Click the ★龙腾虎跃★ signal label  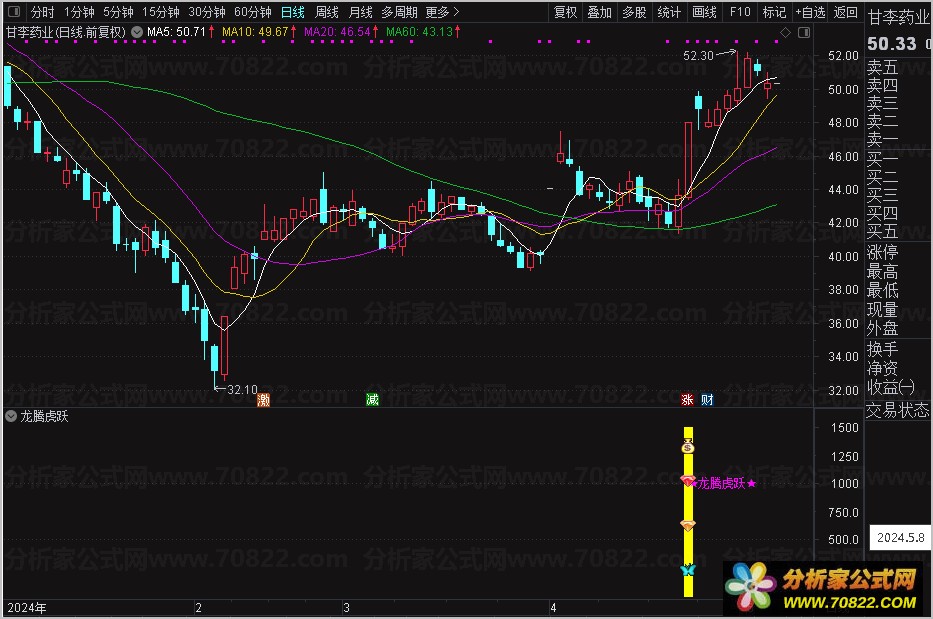[724, 483]
